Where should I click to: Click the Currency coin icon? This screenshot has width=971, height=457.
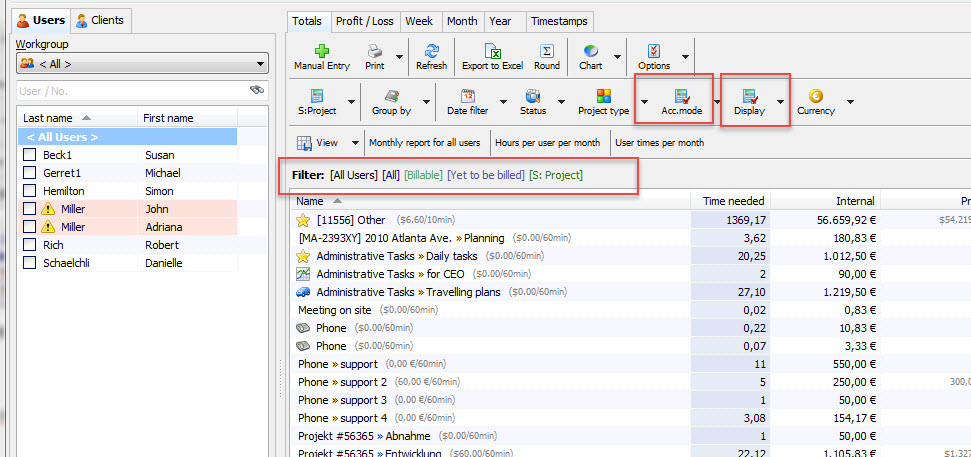tap(816, 96)
